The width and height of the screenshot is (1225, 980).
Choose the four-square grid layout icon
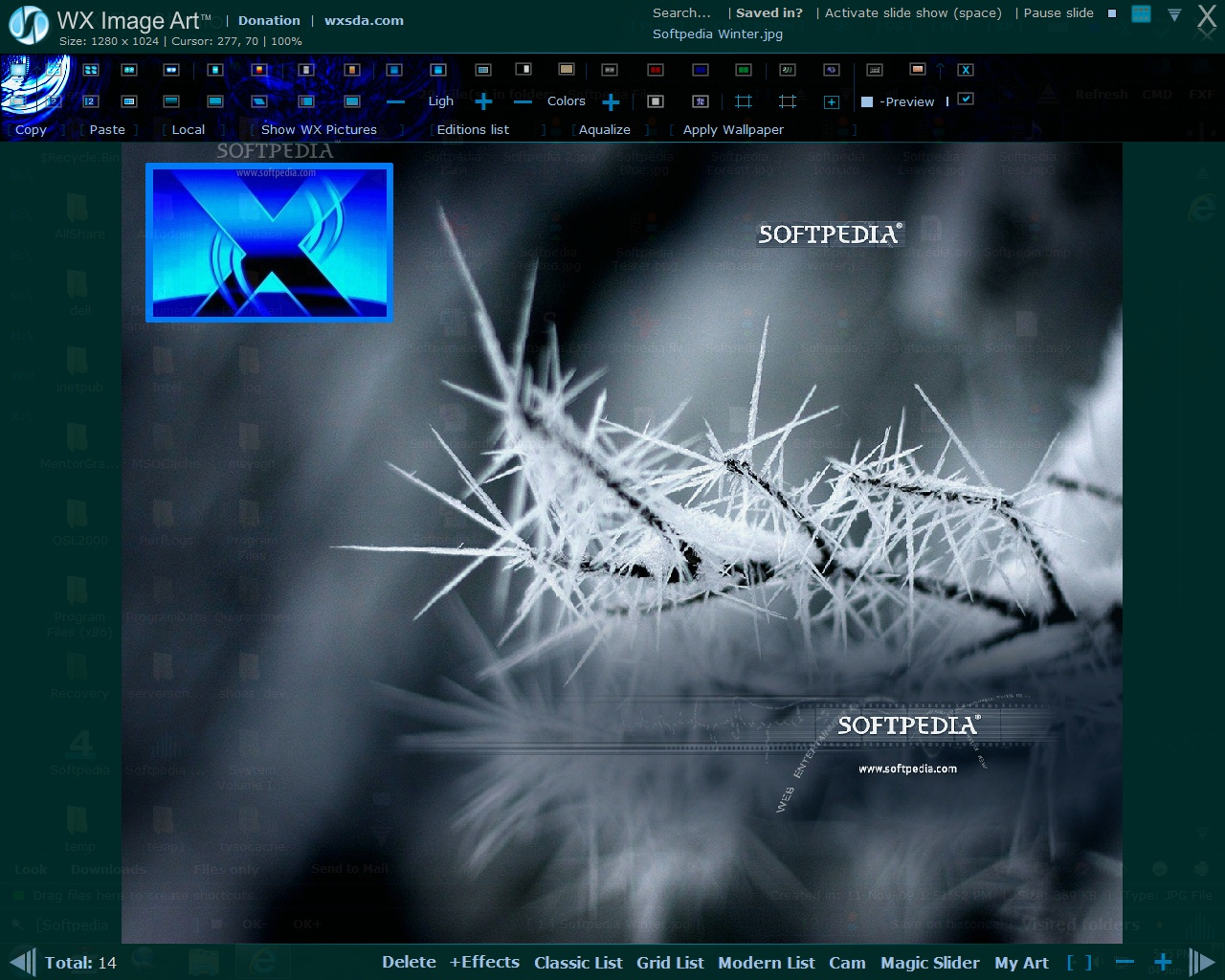pos(91,70)
